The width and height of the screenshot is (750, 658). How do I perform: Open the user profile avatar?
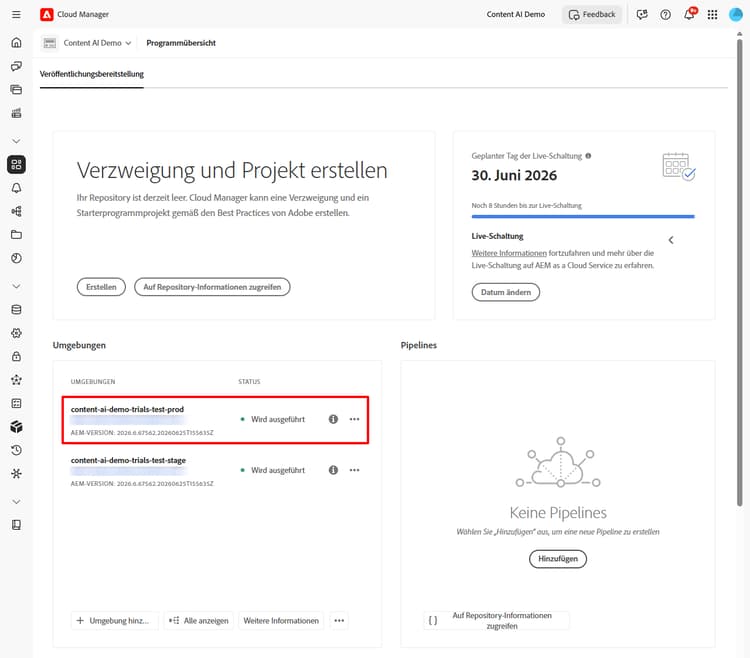click(x=735, y=15)
